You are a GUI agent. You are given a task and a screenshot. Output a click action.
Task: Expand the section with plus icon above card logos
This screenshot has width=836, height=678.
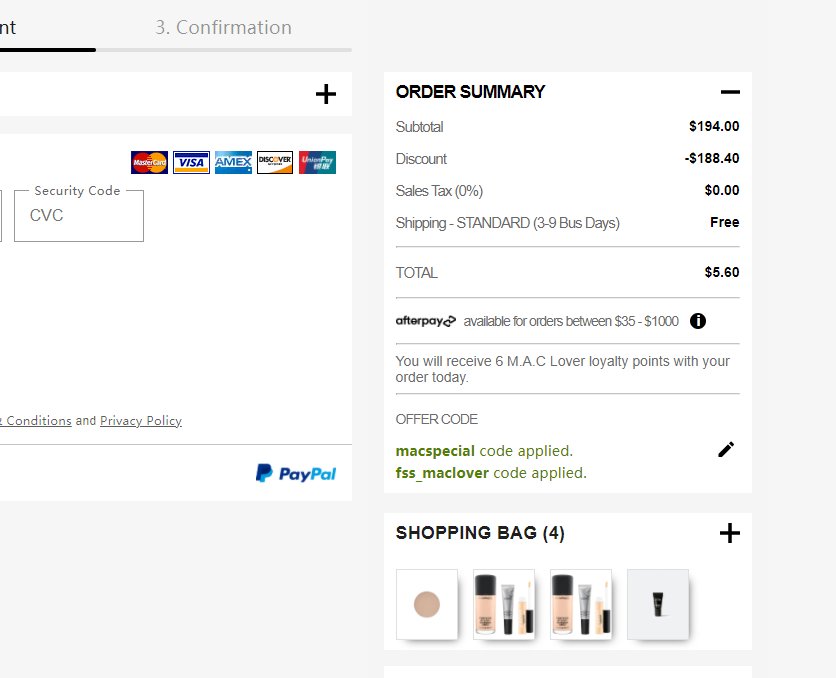coord(326,95)
